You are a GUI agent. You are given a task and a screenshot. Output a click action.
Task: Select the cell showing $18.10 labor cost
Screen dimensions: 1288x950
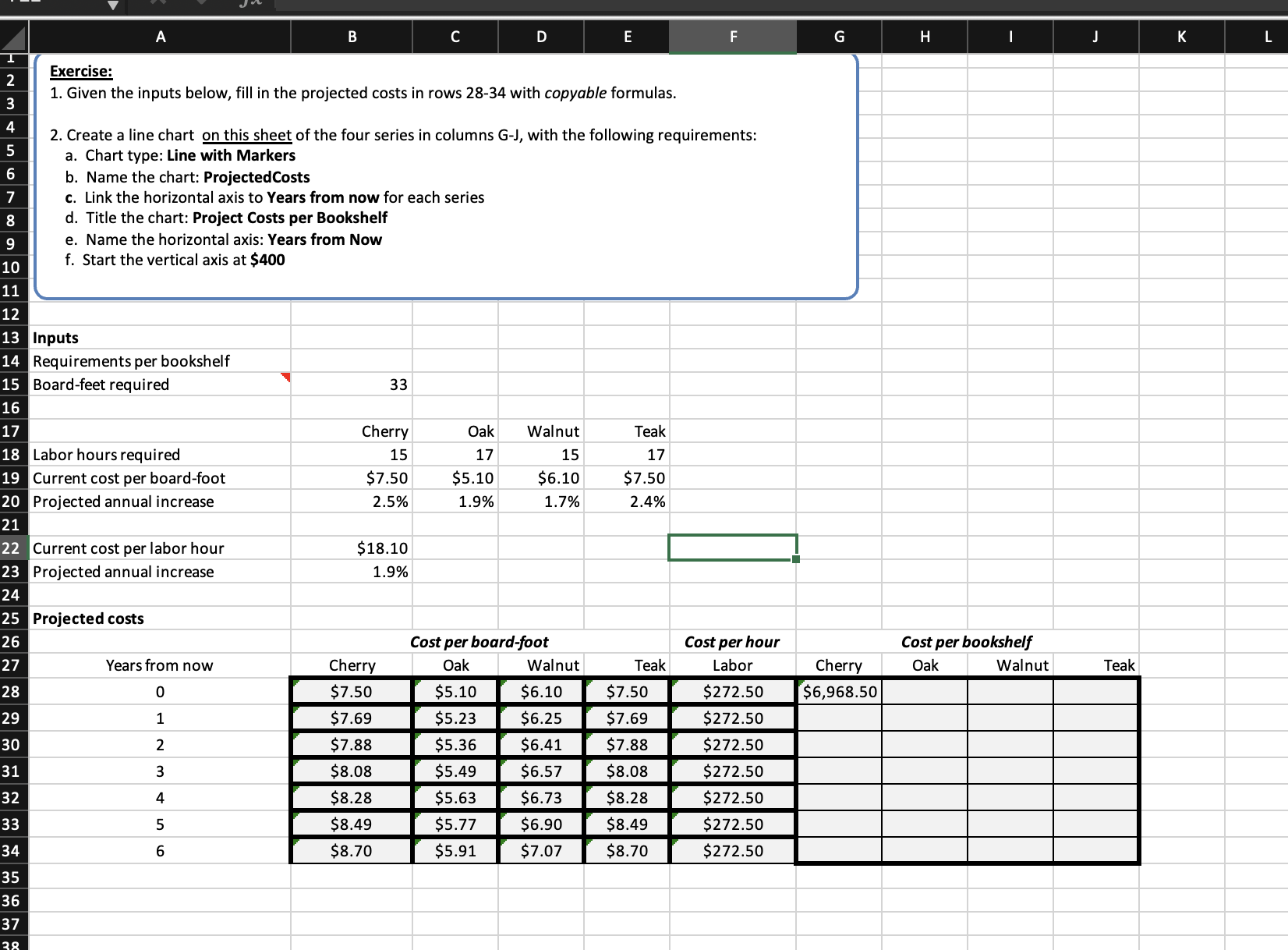click(351, 548)
